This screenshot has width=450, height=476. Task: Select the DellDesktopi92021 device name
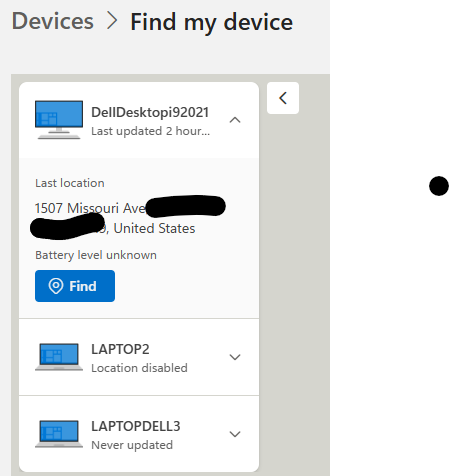pyautogui.click(x=150, y=112)
